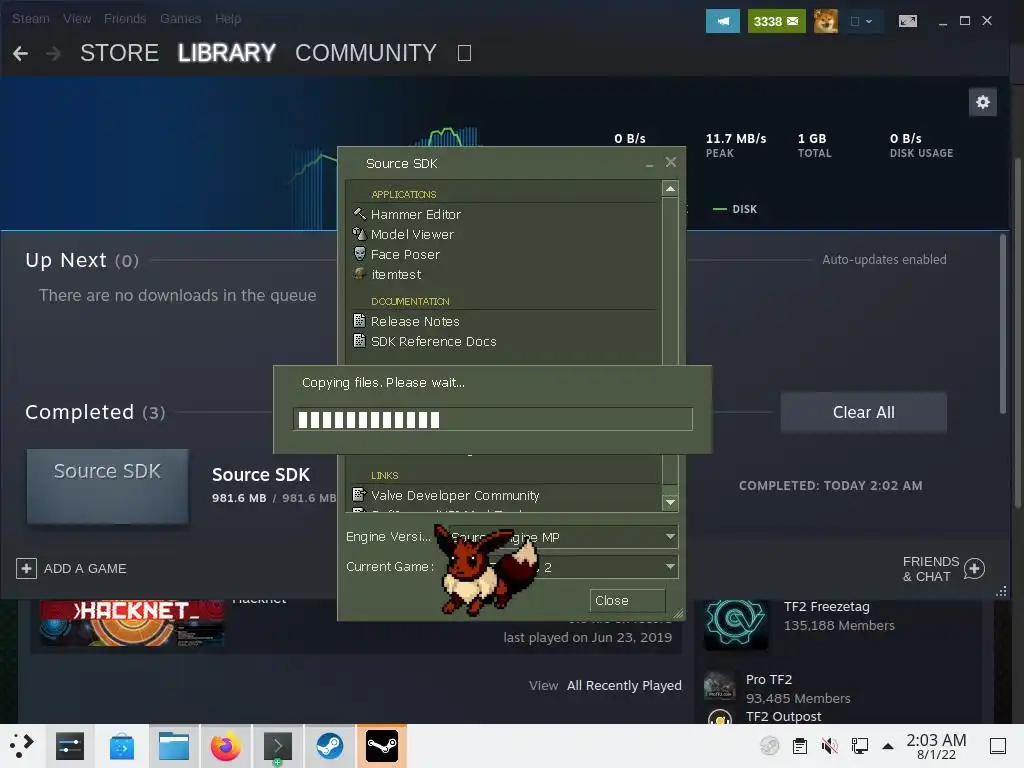Open Valve Developer Community link
1024x768 pixels.
pyautogui.click(x=455, y=496)
